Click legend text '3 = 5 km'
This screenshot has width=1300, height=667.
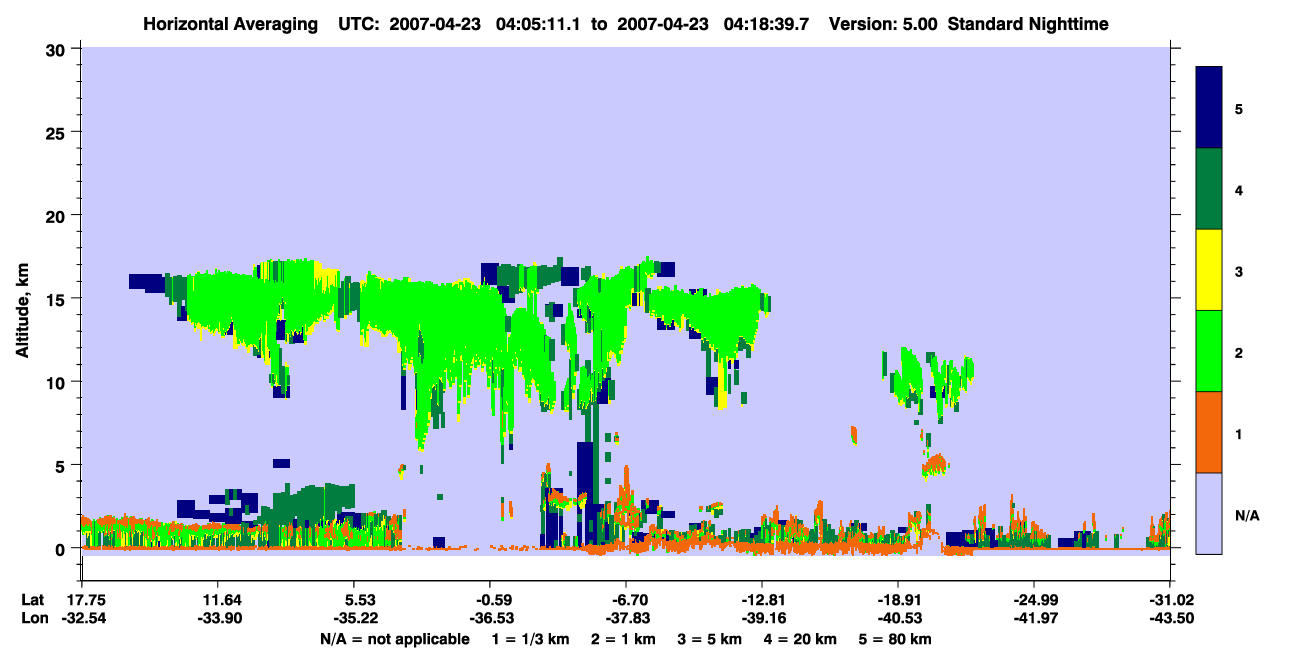pyautogui.click(x=712, y=639)
